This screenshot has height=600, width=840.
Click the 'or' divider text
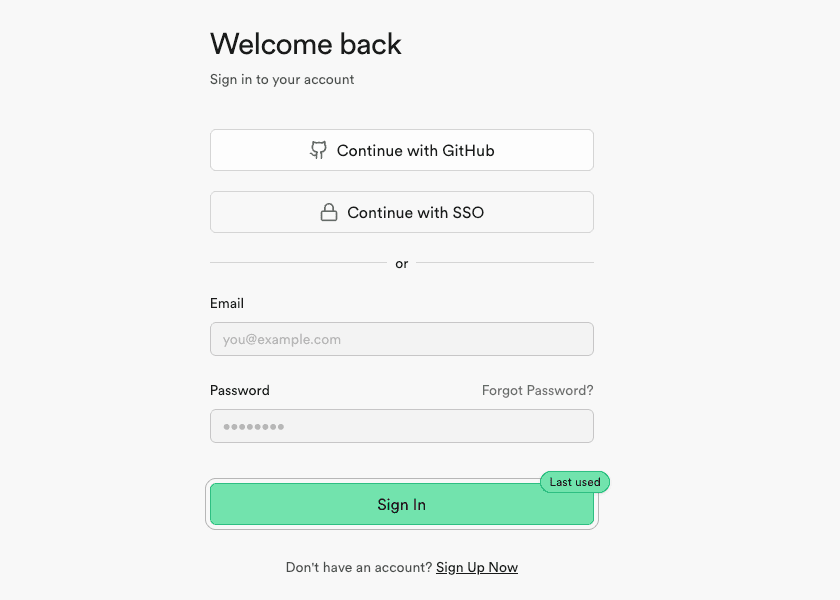(402, 264)
